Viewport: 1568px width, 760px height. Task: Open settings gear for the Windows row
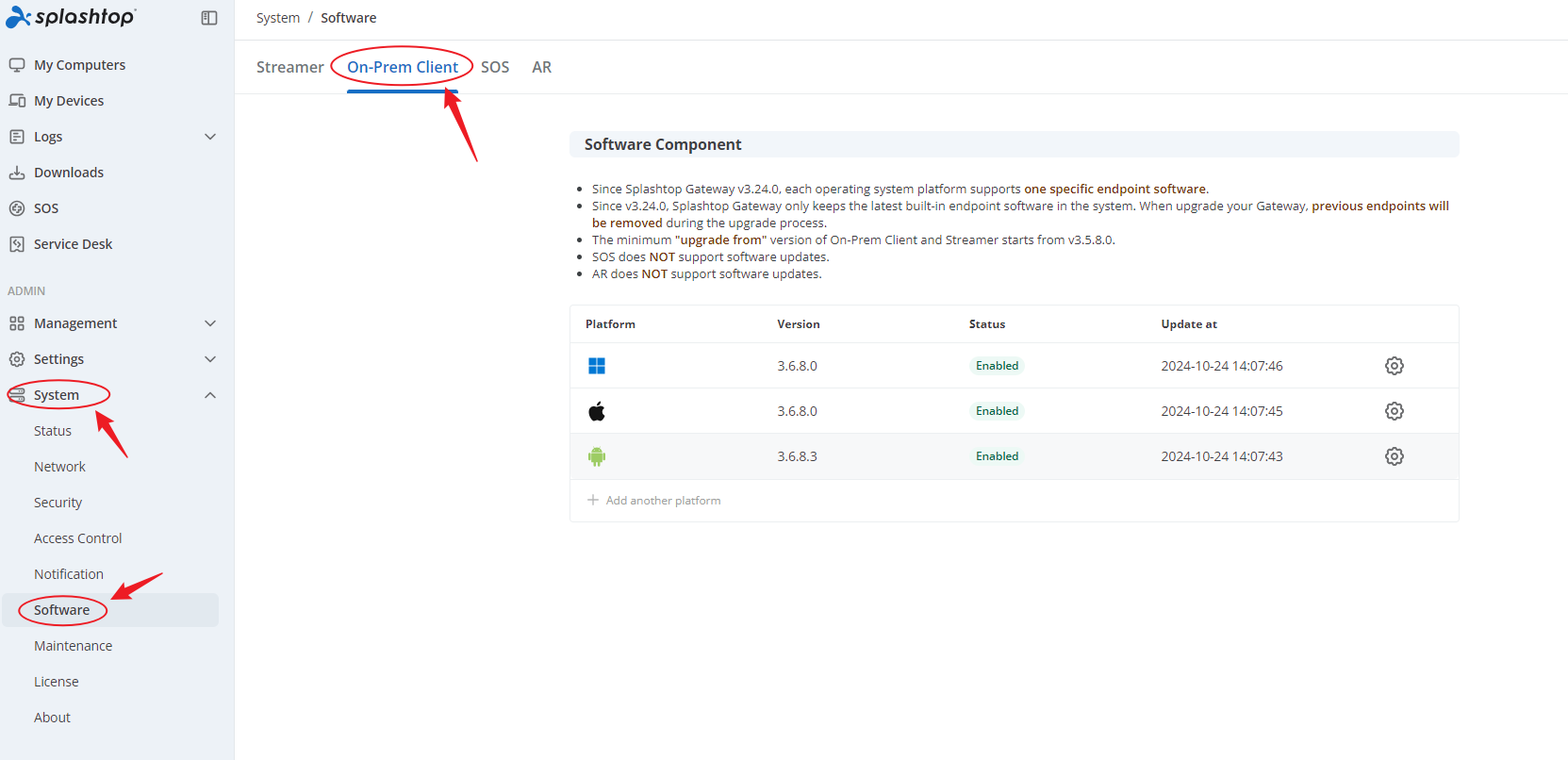tap(1395, 366)
